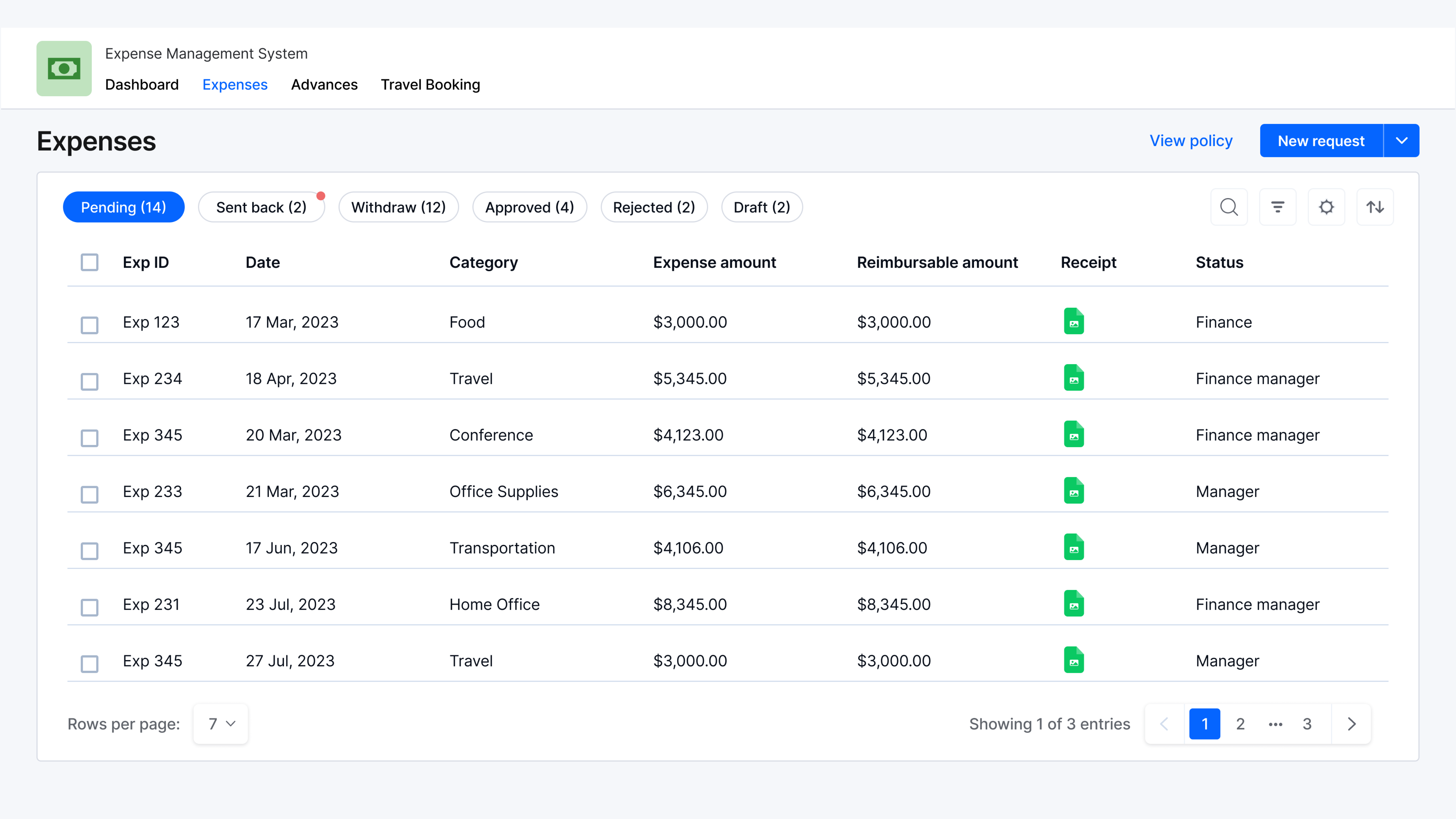The width and height of the screenshot is (1456, 819).
Task: Click the New request button
Action: 1321,141
